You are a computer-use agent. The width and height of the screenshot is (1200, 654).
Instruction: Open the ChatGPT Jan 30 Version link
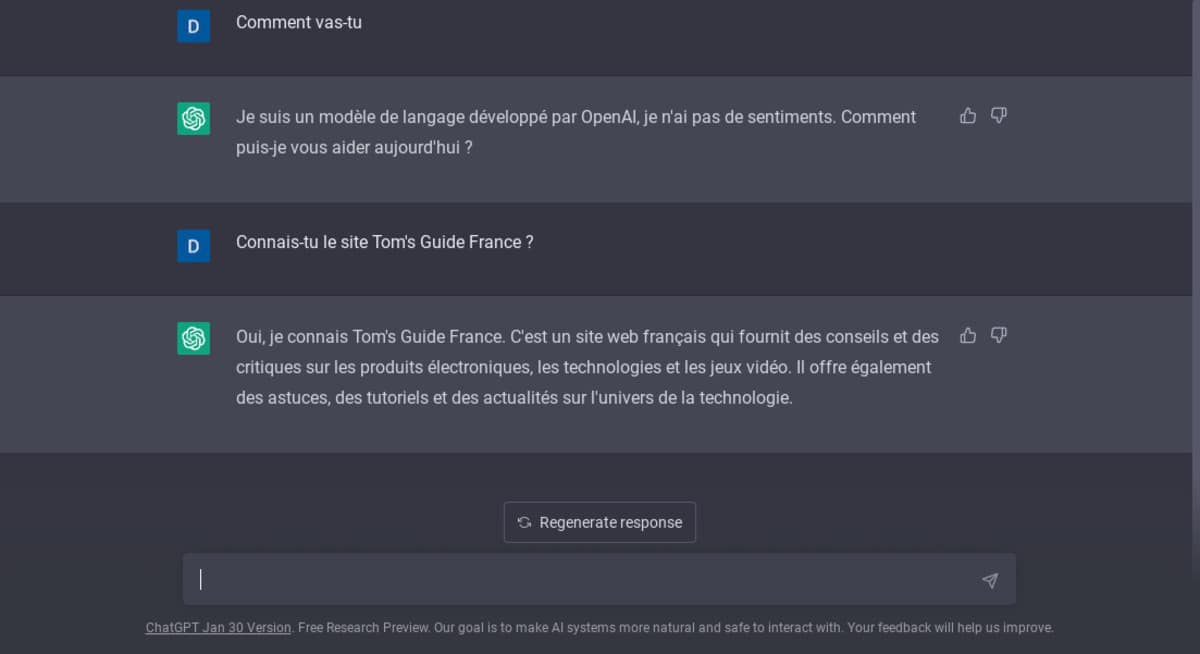[x=218, y=628]
